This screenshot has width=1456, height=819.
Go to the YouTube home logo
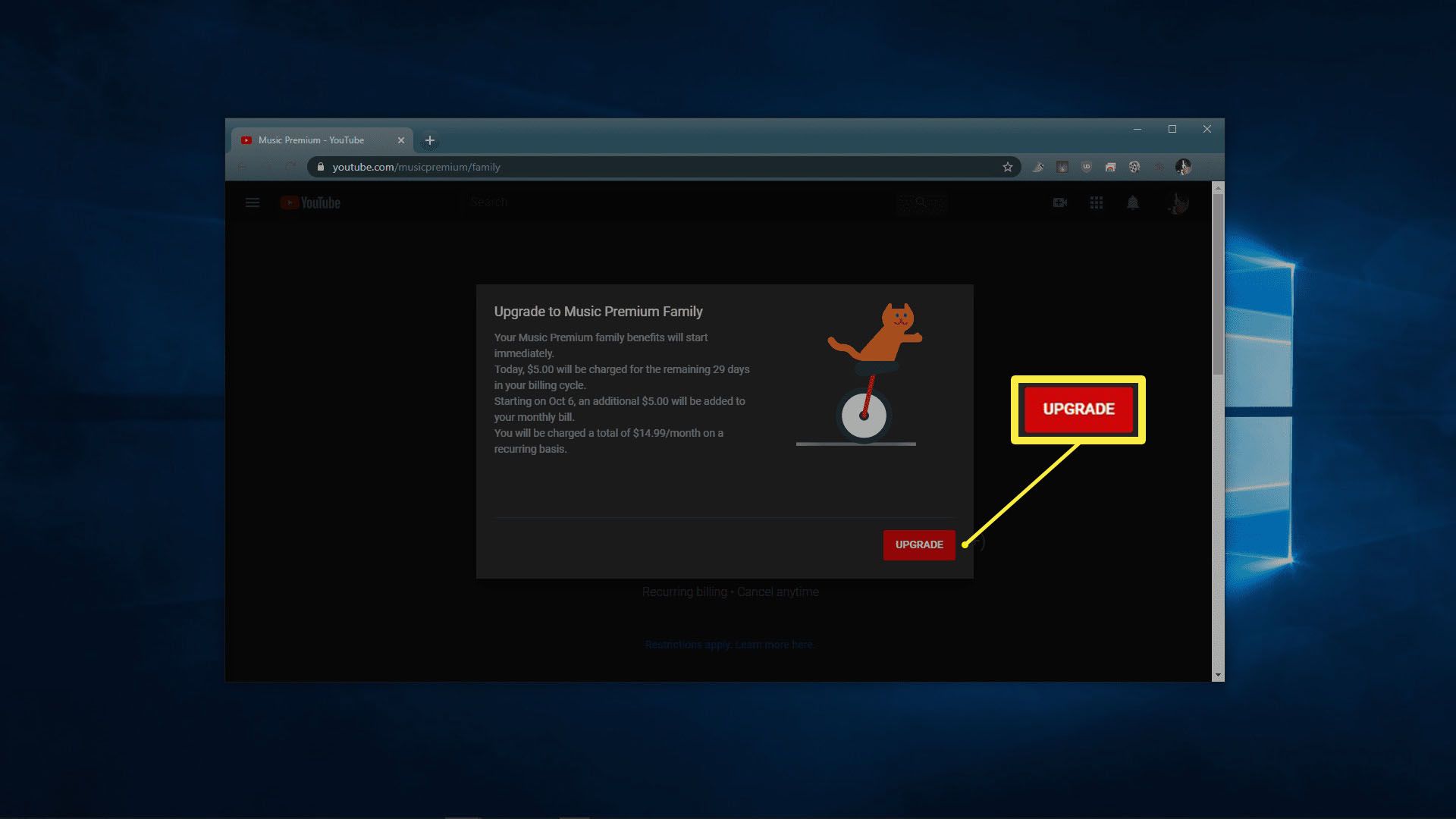coord(310,202)
